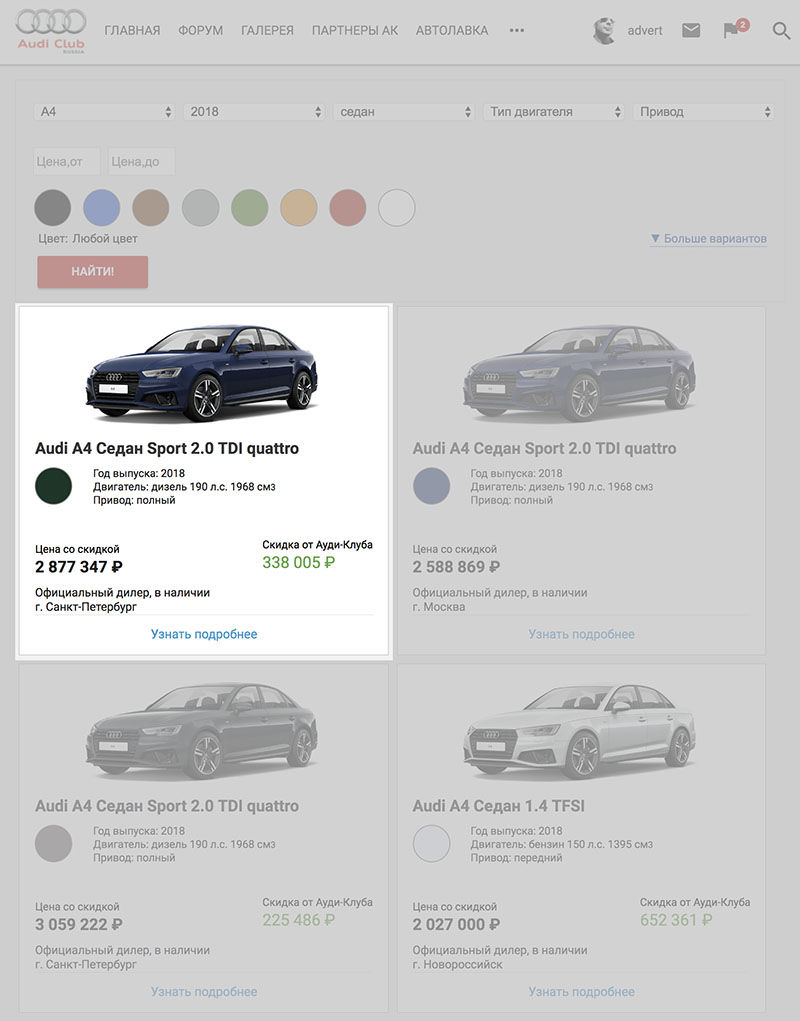Image resolution: width=800 pixels, height=1021 pixels.
Task: Open the Audi A4 Седан 1.4 TFSI title
Action: tap(499, 806)
